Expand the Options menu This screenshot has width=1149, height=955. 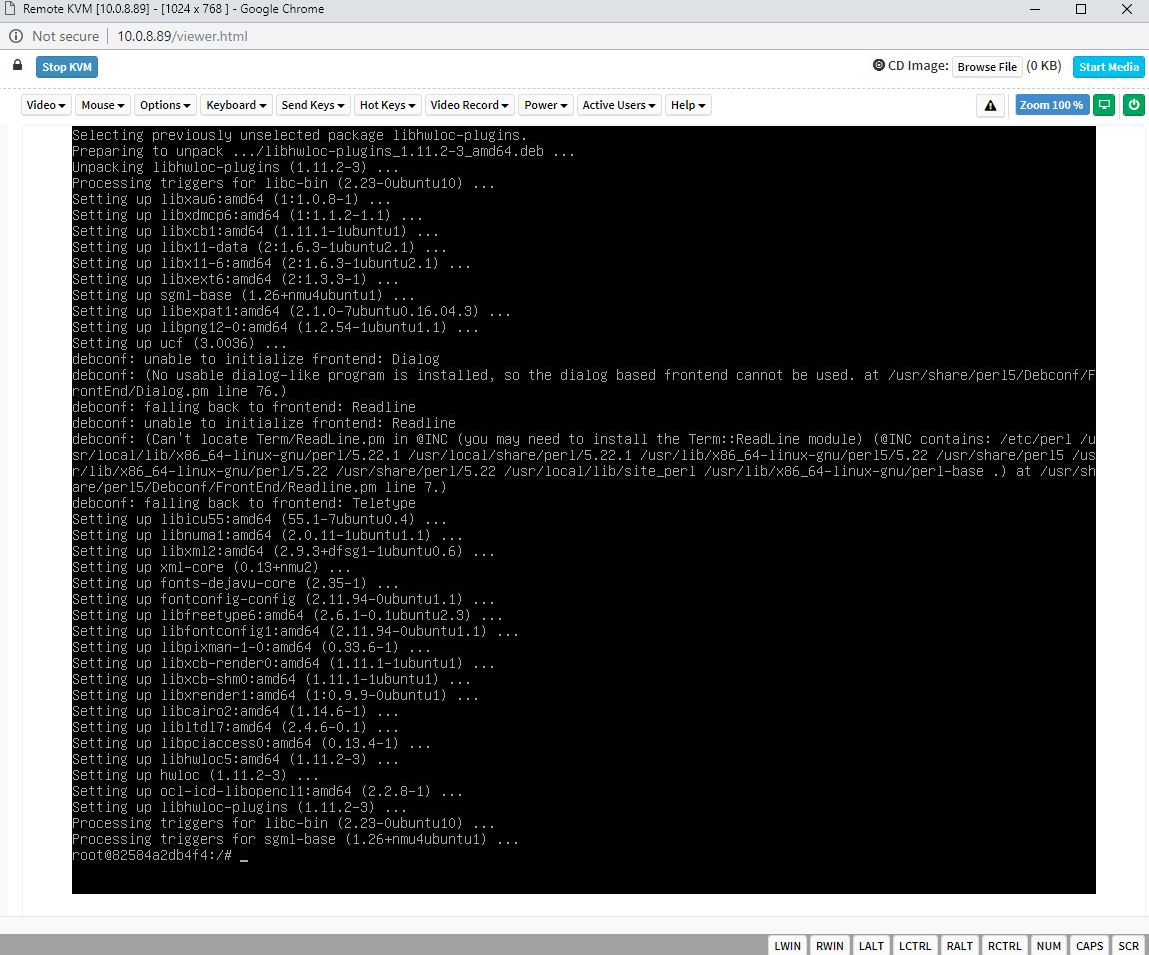[165, 105]
